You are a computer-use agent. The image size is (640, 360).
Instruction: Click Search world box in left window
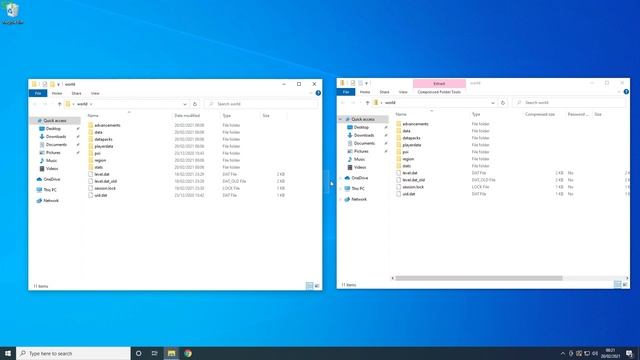click(x=262, y=104)
